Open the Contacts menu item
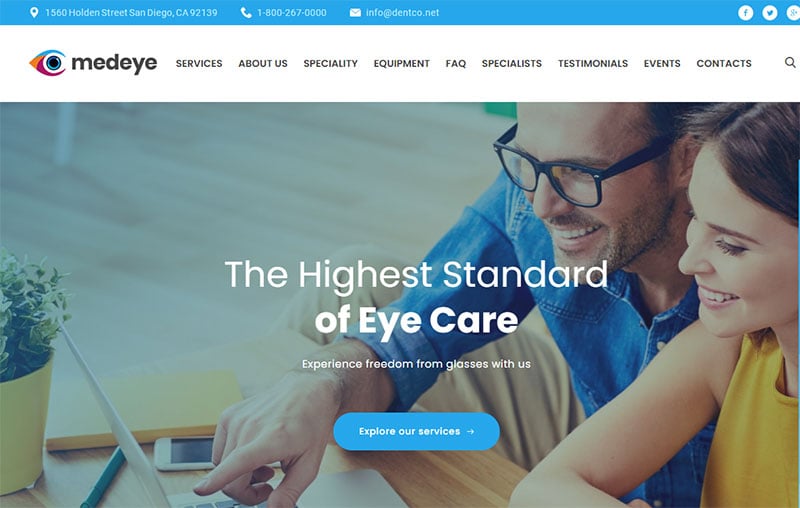The image size is (800, 508). point(724,63)
